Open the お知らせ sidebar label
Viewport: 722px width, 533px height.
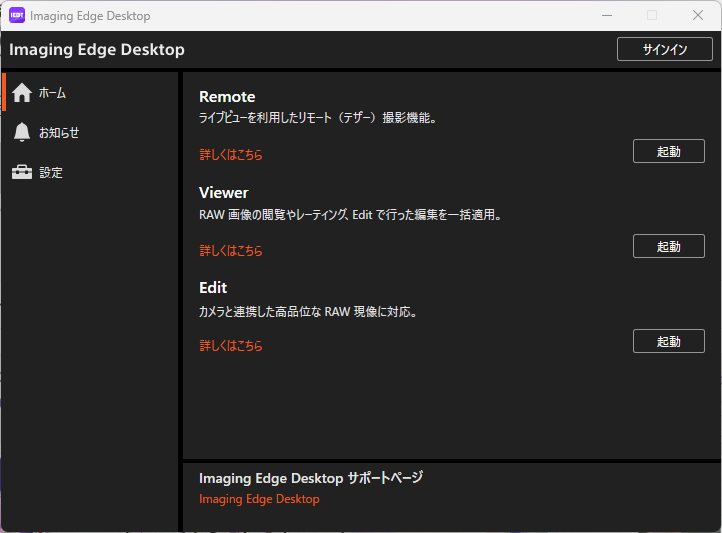[x=59, y=133]
